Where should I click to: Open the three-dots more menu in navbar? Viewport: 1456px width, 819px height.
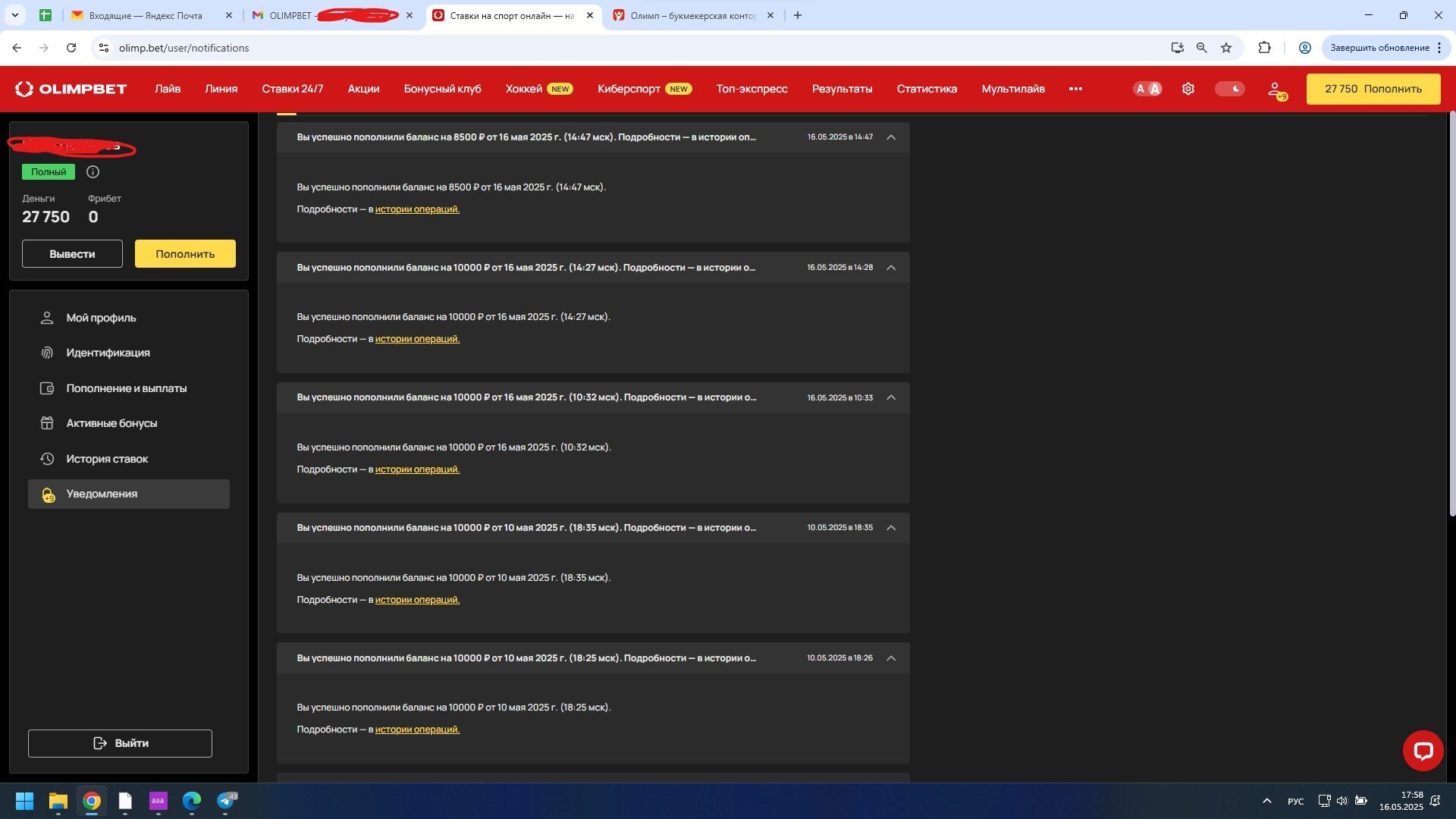tap(1075, 89)
